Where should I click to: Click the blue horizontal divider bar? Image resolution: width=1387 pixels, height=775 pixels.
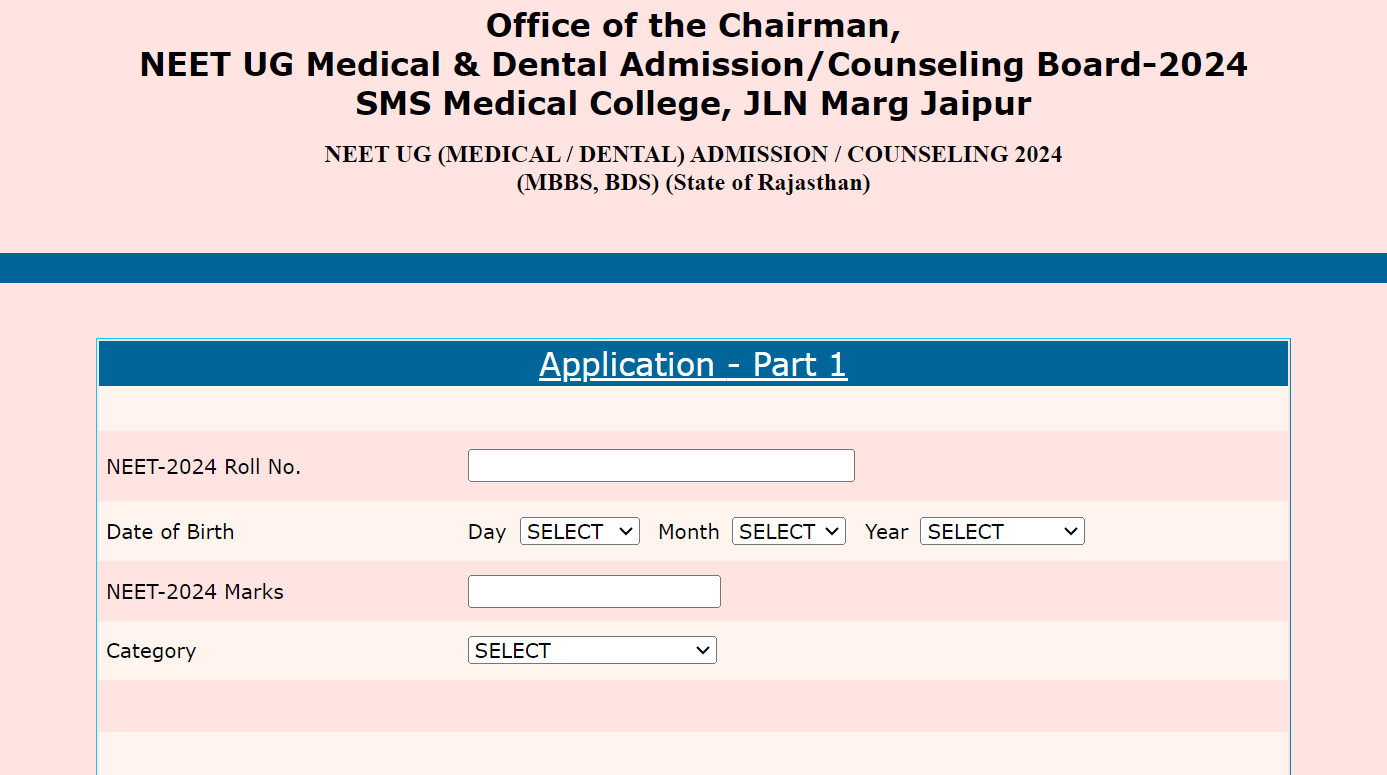pos(693,268)
